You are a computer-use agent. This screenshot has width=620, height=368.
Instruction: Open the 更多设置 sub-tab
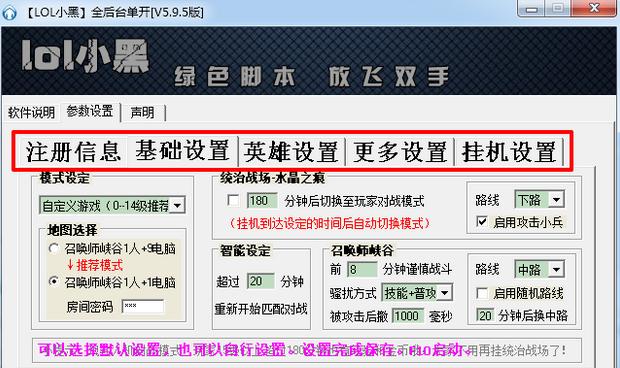pyautogui.click(x=400, y=152)
